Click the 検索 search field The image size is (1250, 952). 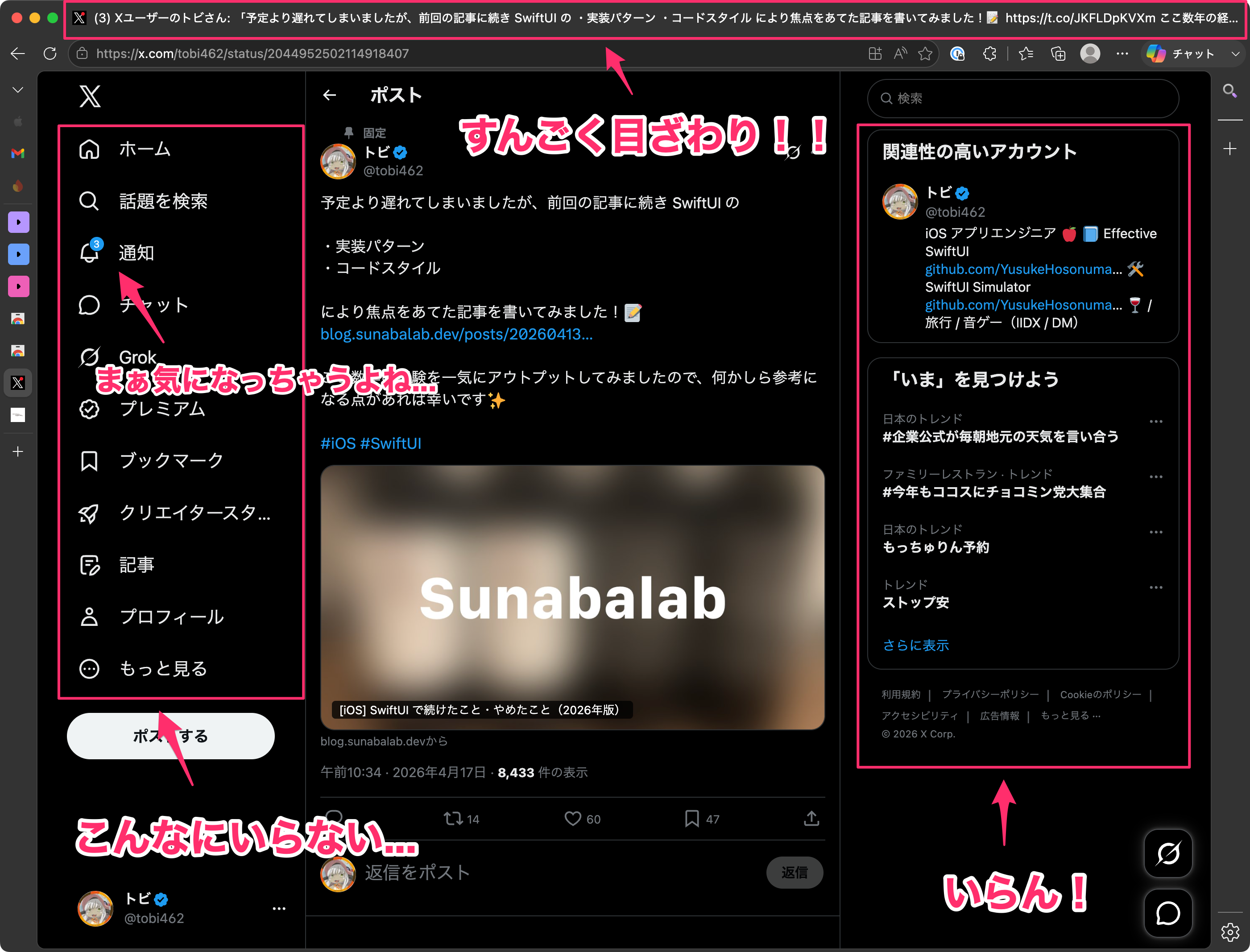[1023, 99]
